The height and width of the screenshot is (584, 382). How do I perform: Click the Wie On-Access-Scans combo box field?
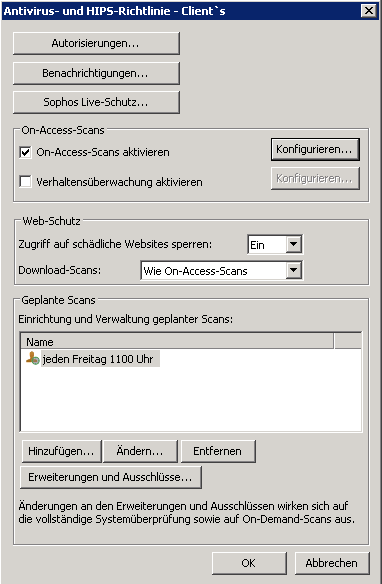[x=222, y=270]
